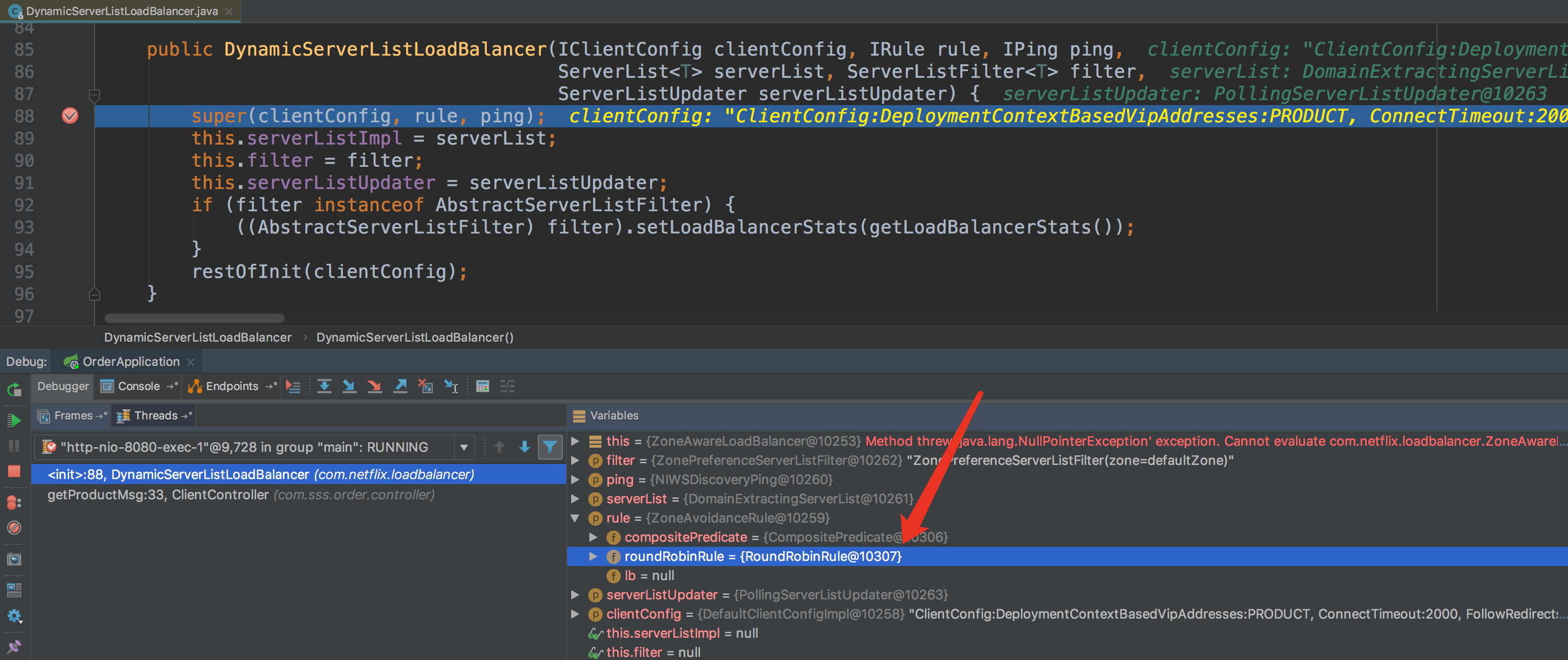Stop the debug session with the red square

click(14, 472)
